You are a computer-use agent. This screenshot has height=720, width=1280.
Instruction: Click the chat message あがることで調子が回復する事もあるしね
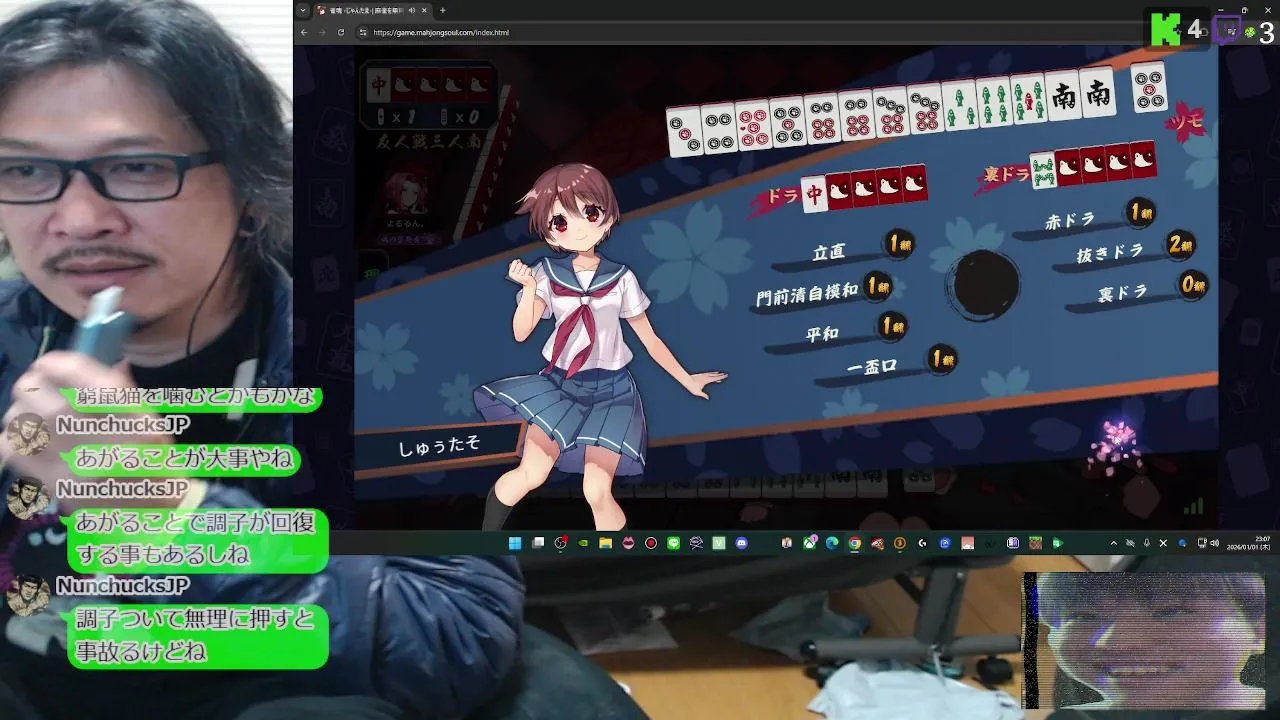tap(198, 539)
